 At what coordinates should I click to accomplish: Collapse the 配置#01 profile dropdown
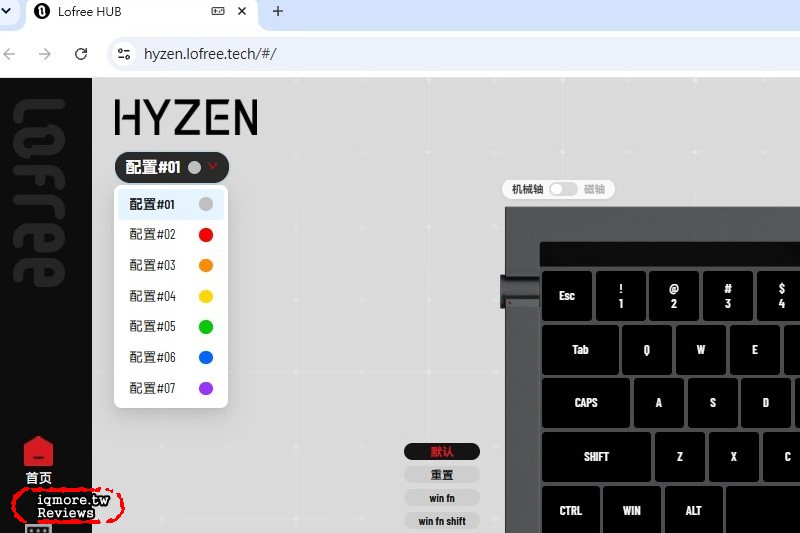coord(171,167)
